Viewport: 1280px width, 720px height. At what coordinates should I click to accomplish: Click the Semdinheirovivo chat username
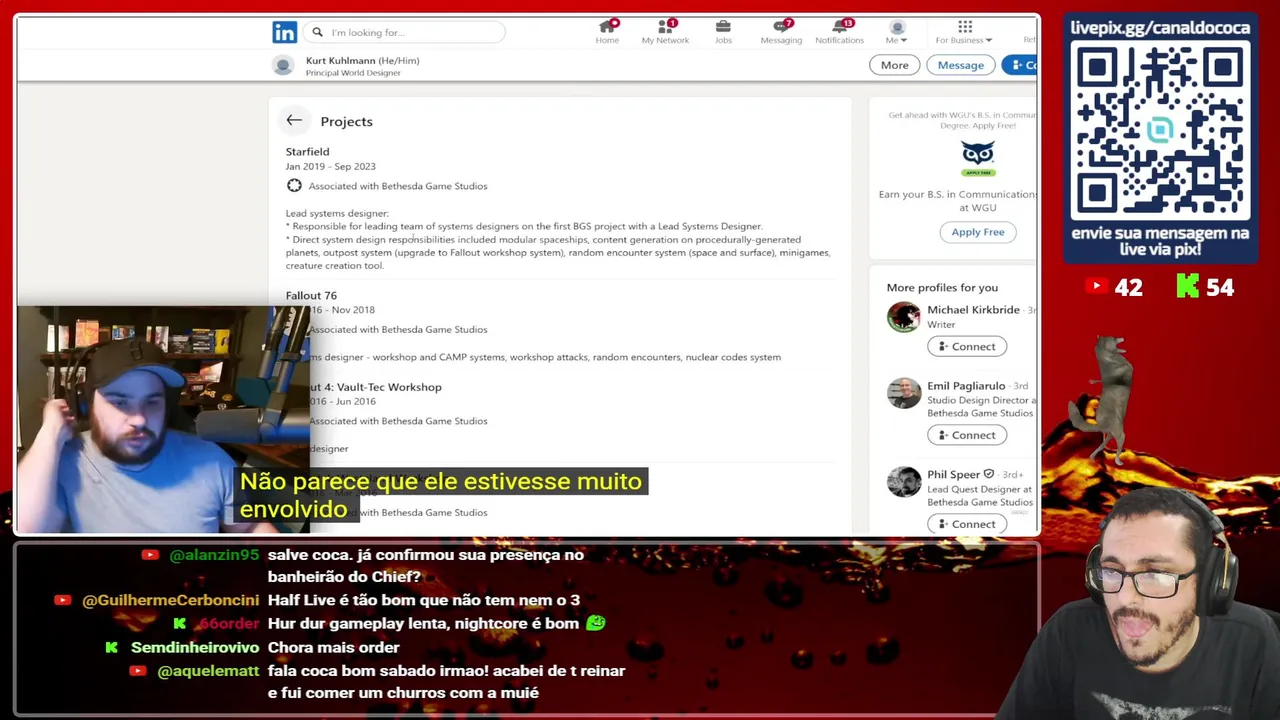[195, 647]
